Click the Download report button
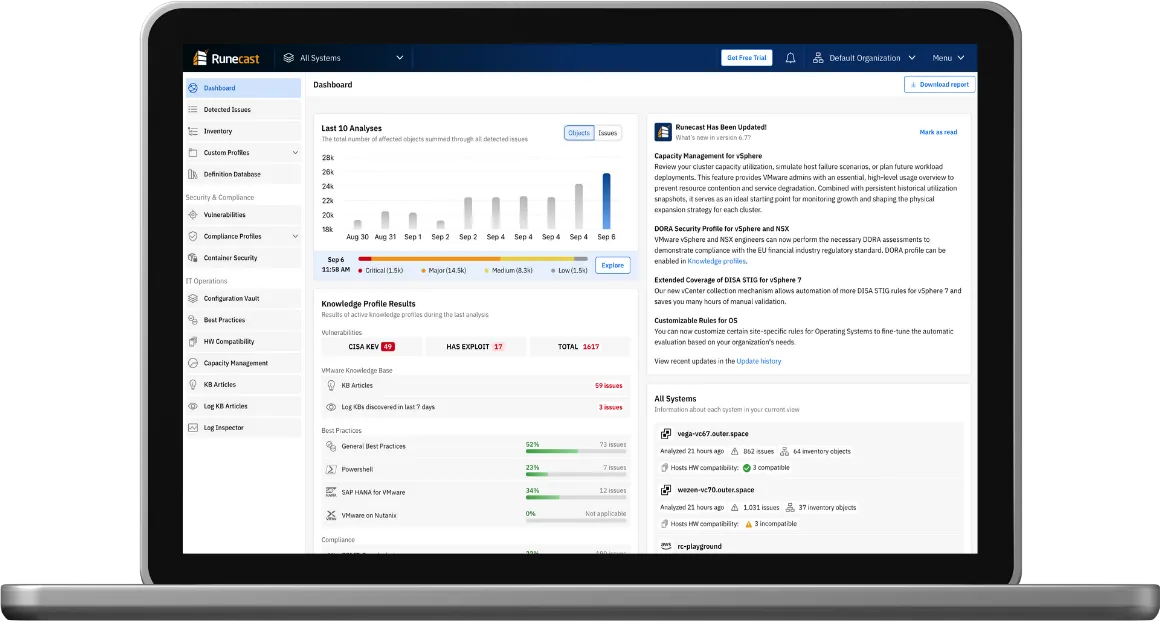This screenshot has width=1160, height=622. pyautogui.click(x=940, y=84)
